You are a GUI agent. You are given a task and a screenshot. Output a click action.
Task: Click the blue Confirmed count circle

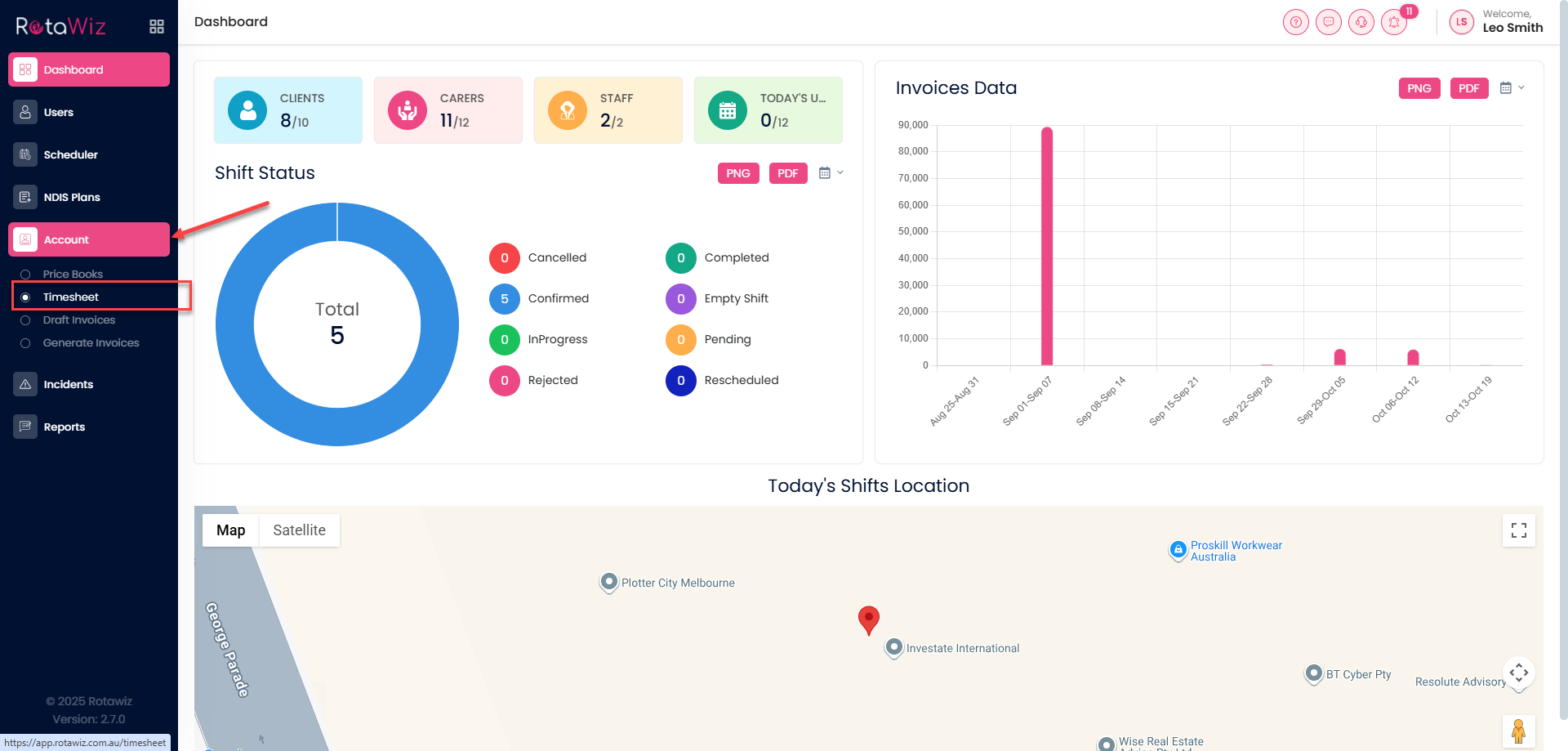[504, 299]
